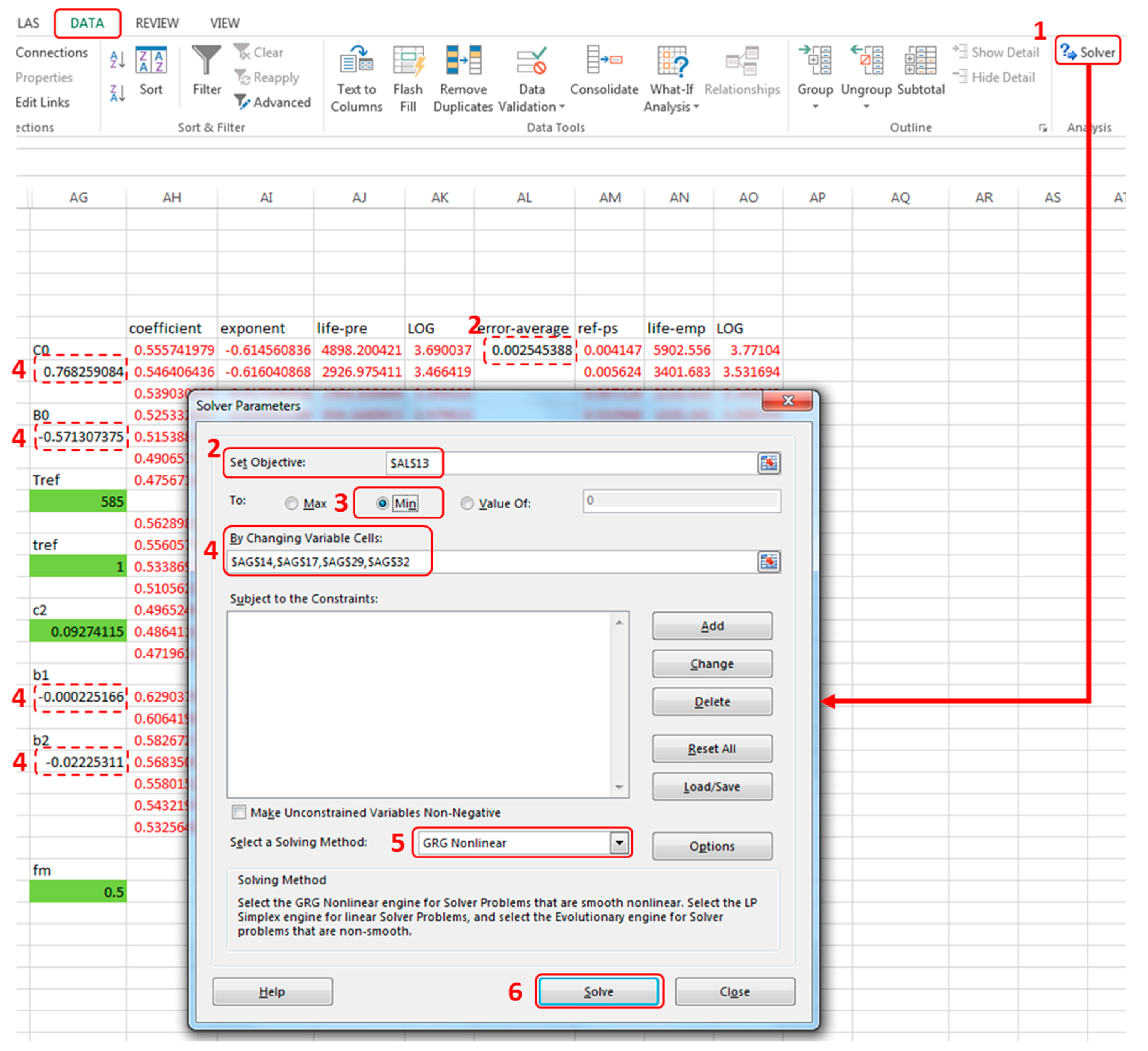Viewport: 1148px width, 1051px height.
Task: Click the Subtotal icon
Action: [x=920, y=61]
